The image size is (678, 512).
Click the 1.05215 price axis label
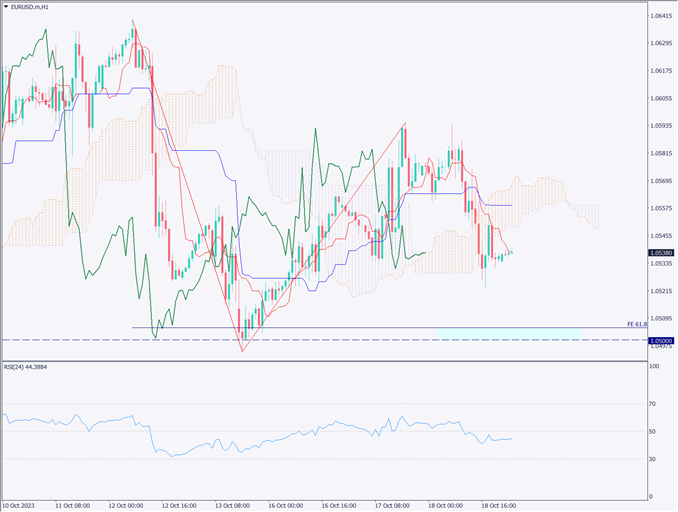coord(660,291)
